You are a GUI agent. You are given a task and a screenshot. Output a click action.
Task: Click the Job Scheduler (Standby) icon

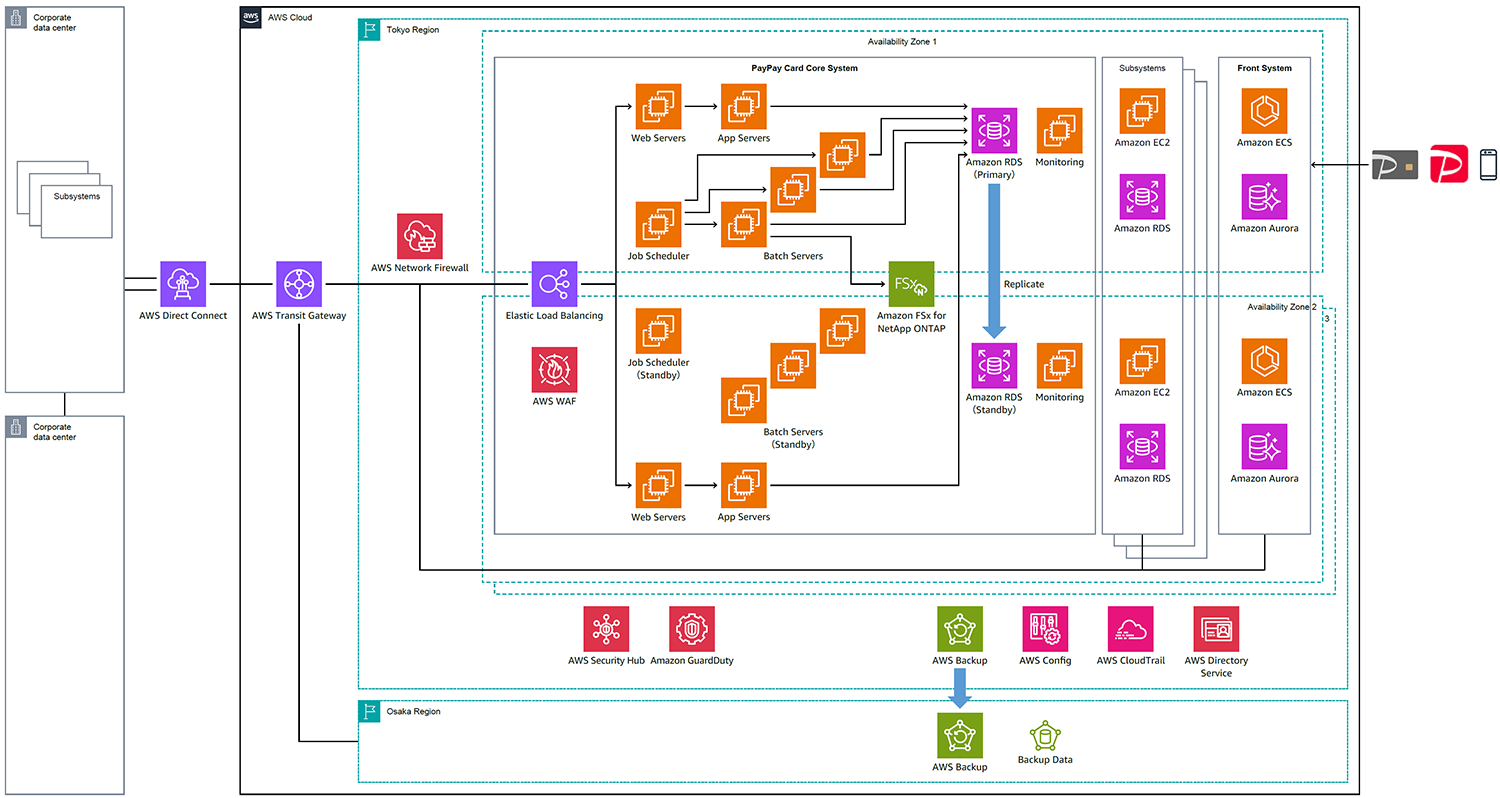point(658,331)
